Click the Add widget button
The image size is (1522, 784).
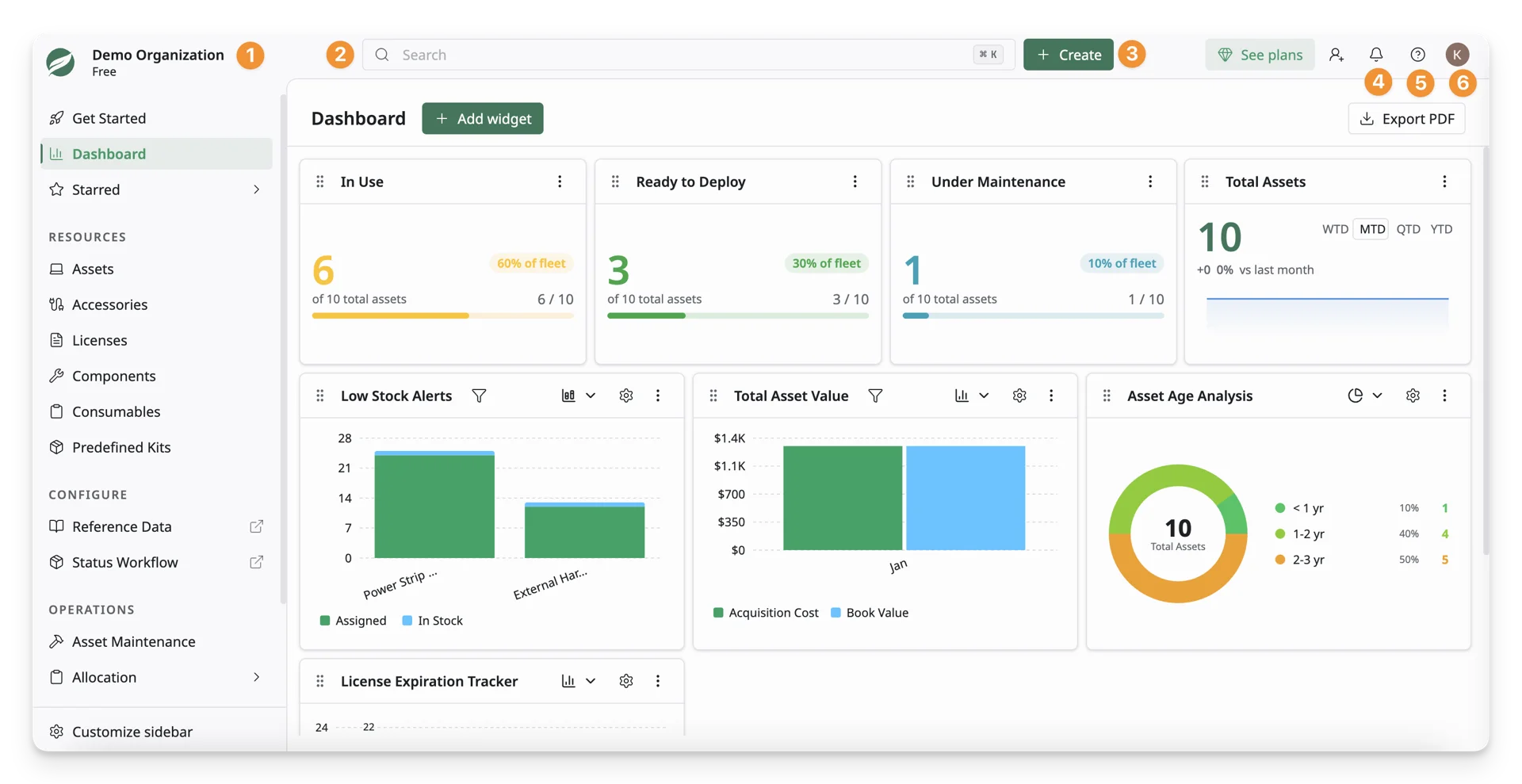(483, 118)
